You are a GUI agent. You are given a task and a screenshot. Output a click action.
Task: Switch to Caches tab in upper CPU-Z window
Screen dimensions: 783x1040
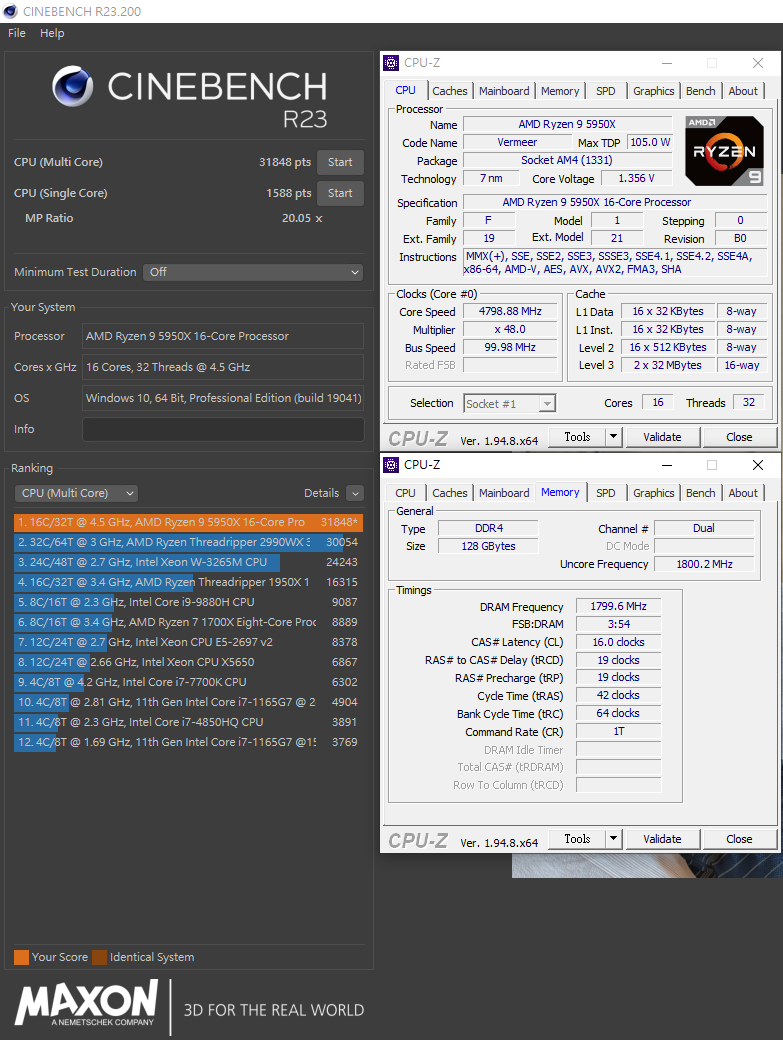[x=450, y=91]
